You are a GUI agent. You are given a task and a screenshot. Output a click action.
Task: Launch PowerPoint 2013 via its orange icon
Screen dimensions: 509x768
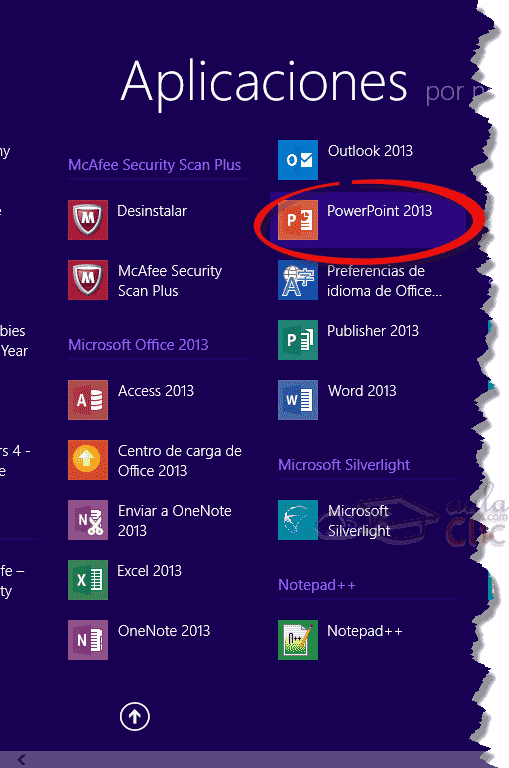pyautogui.click(x=298, y=220)
